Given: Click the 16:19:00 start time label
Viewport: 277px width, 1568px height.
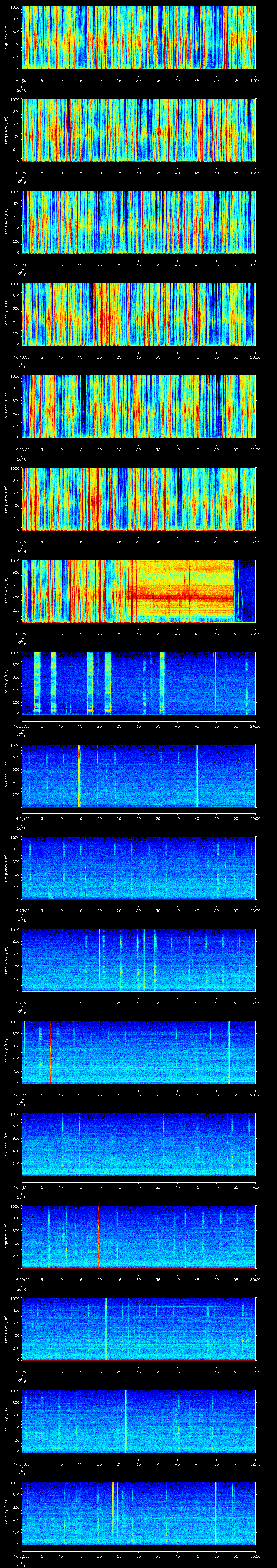Looking at the screenshot, I should point(21,357).
